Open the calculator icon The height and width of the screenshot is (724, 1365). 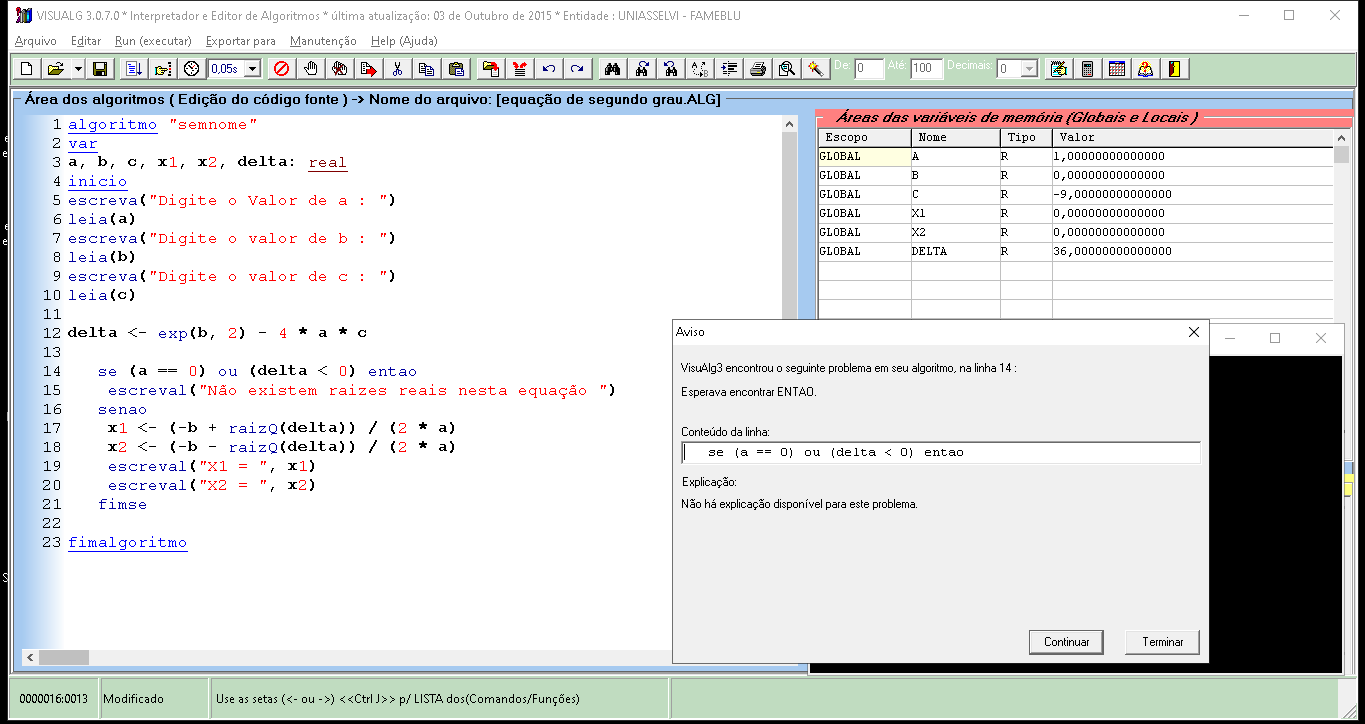1087,69
